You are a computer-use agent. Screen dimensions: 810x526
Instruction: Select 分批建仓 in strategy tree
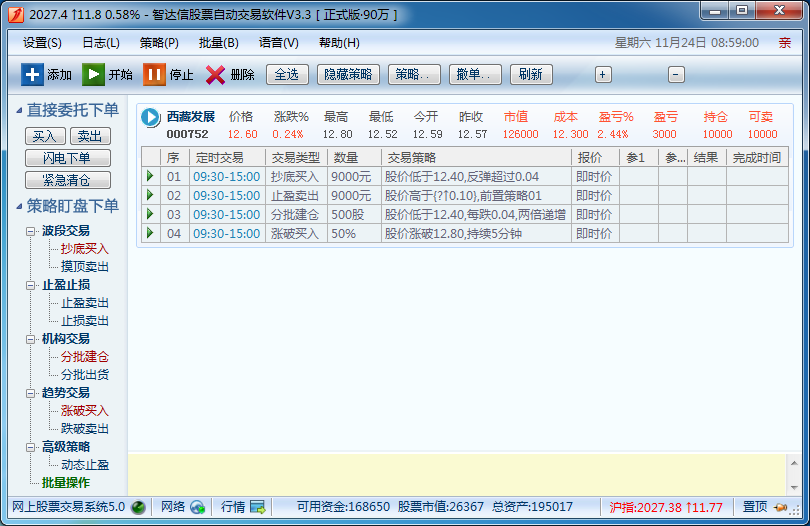[85, 357]
